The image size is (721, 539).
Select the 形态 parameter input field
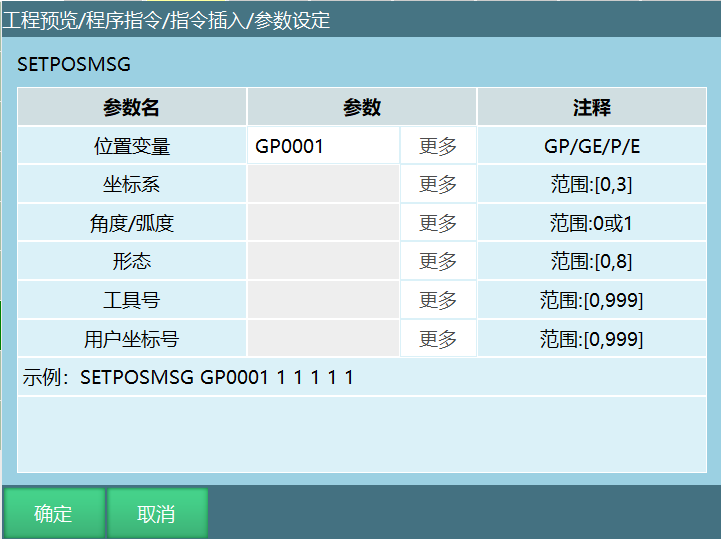(x=323, y=262)
